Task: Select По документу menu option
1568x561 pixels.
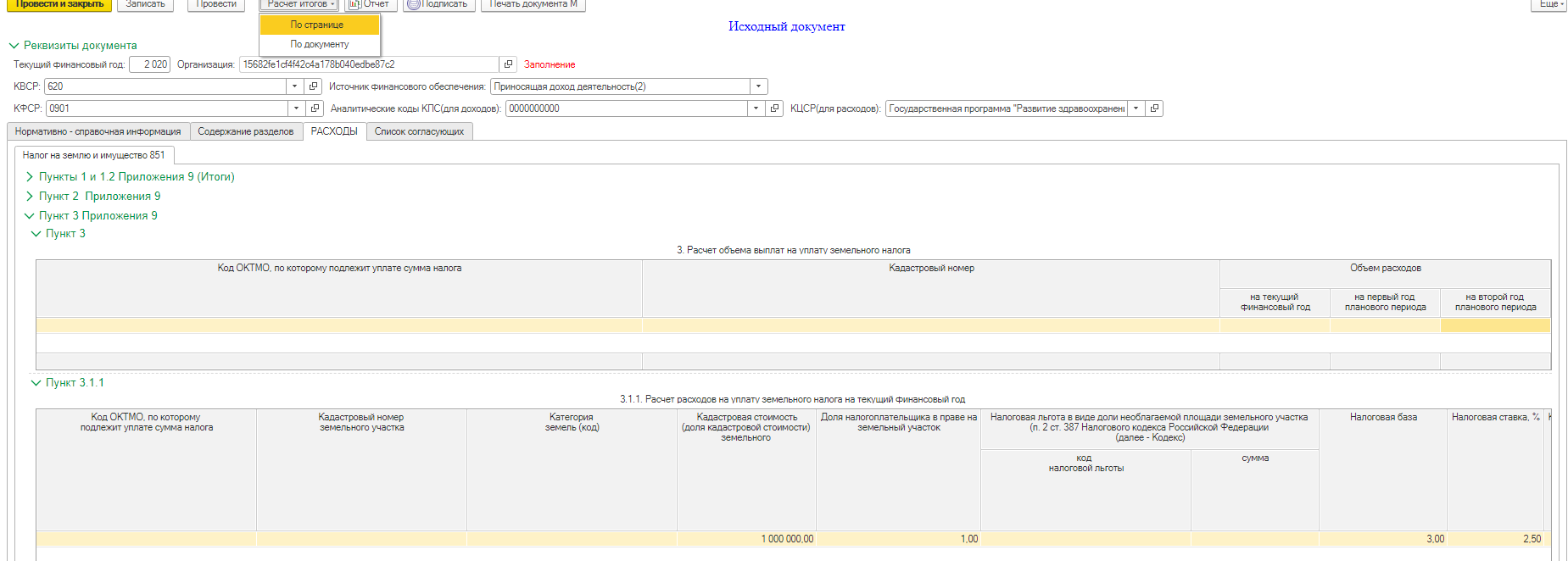Action: (319, 44)
